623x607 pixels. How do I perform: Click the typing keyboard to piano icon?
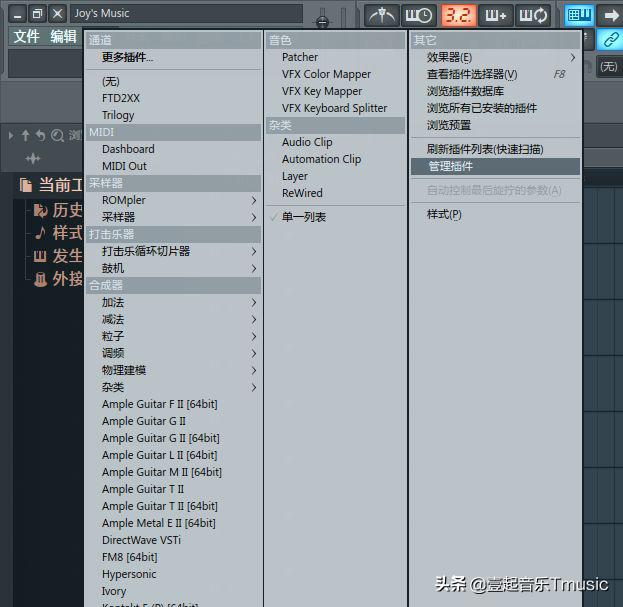pyautogui.click(x=578, y=14)
